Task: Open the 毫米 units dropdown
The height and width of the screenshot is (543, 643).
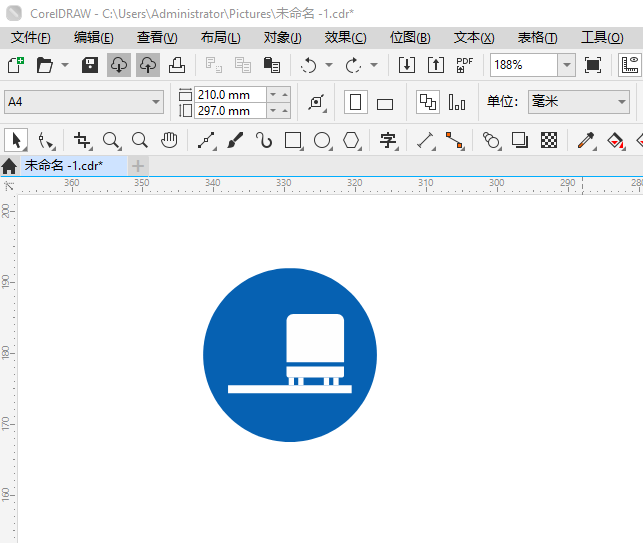Action: click(619, 102)
